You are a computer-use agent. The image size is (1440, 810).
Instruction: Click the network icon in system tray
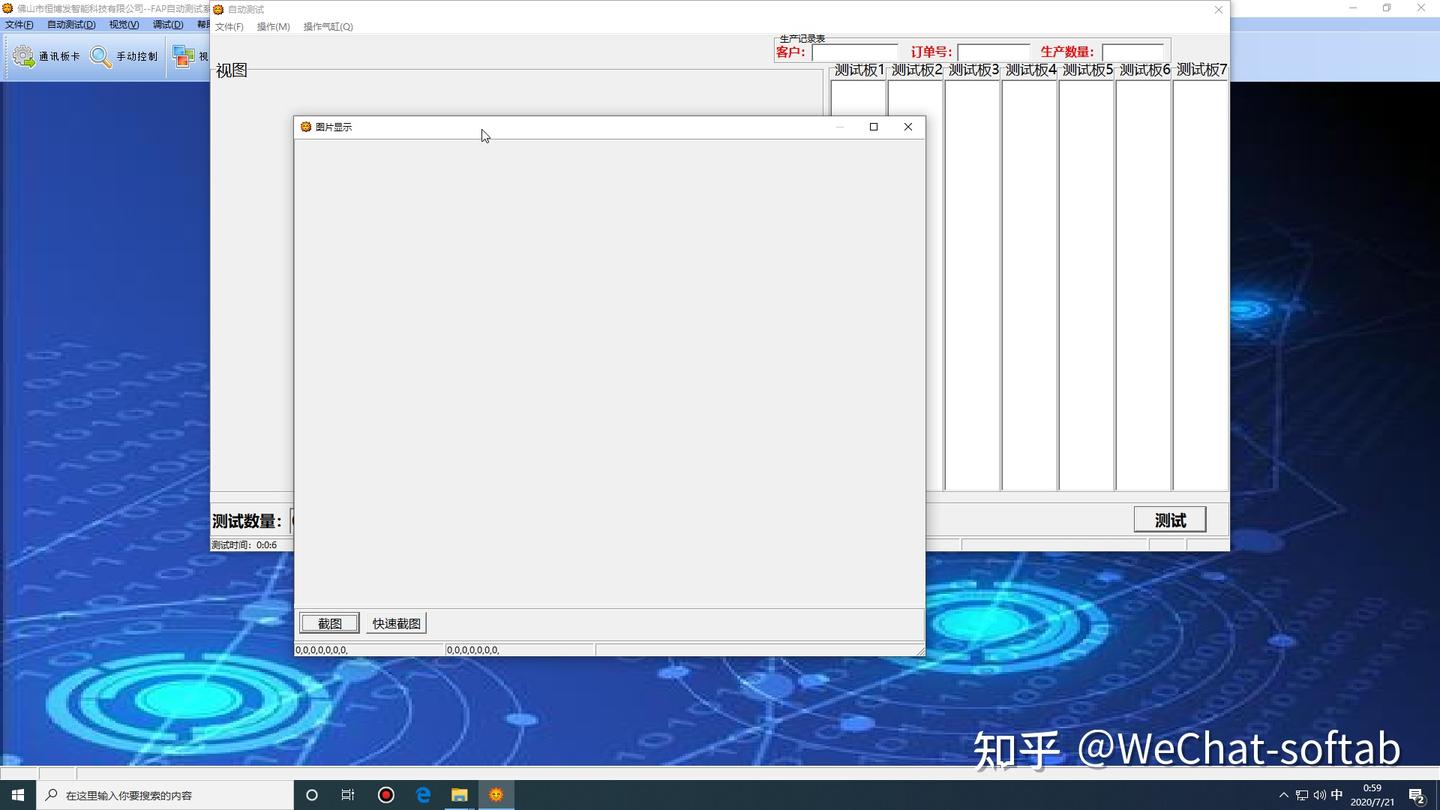tap(1301, 796)
